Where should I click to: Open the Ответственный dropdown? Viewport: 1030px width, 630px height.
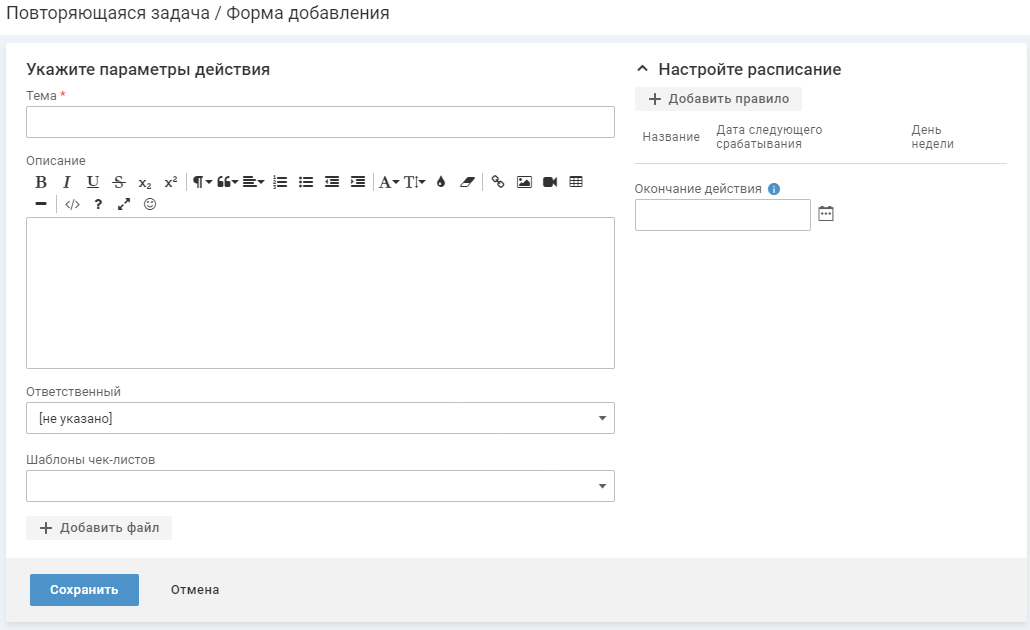[320, 418]
